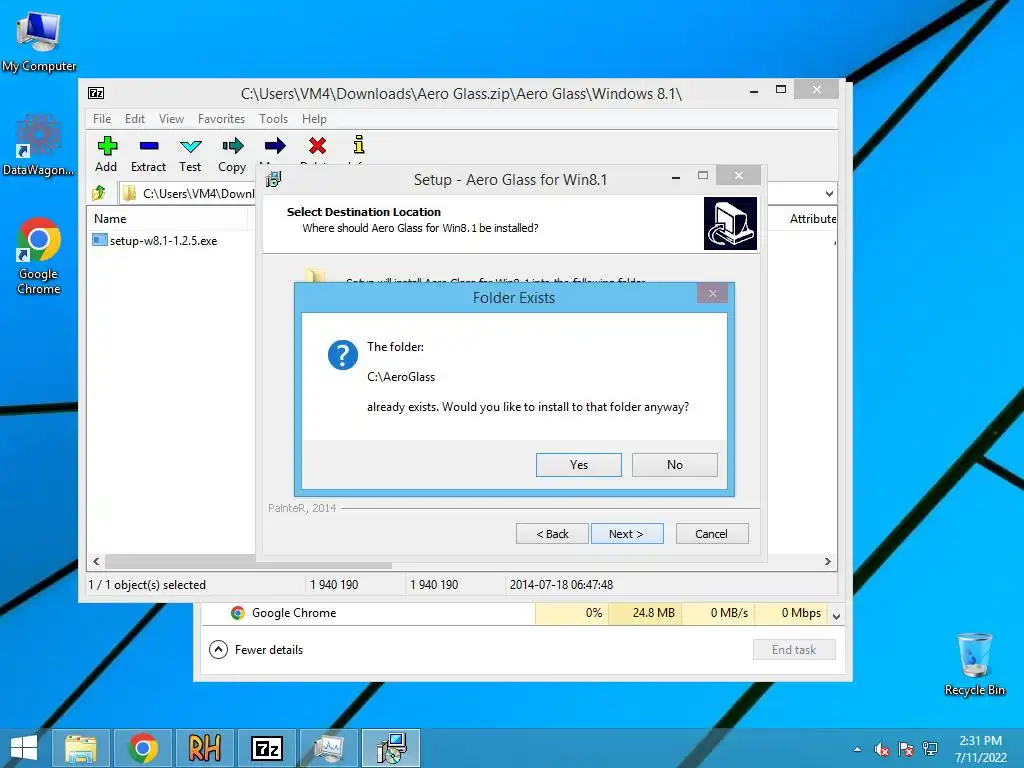Screen dimensions: 1024x768
Task: Click the Info yellow icon in 7-Zip
Action: (x=359, y=144)
